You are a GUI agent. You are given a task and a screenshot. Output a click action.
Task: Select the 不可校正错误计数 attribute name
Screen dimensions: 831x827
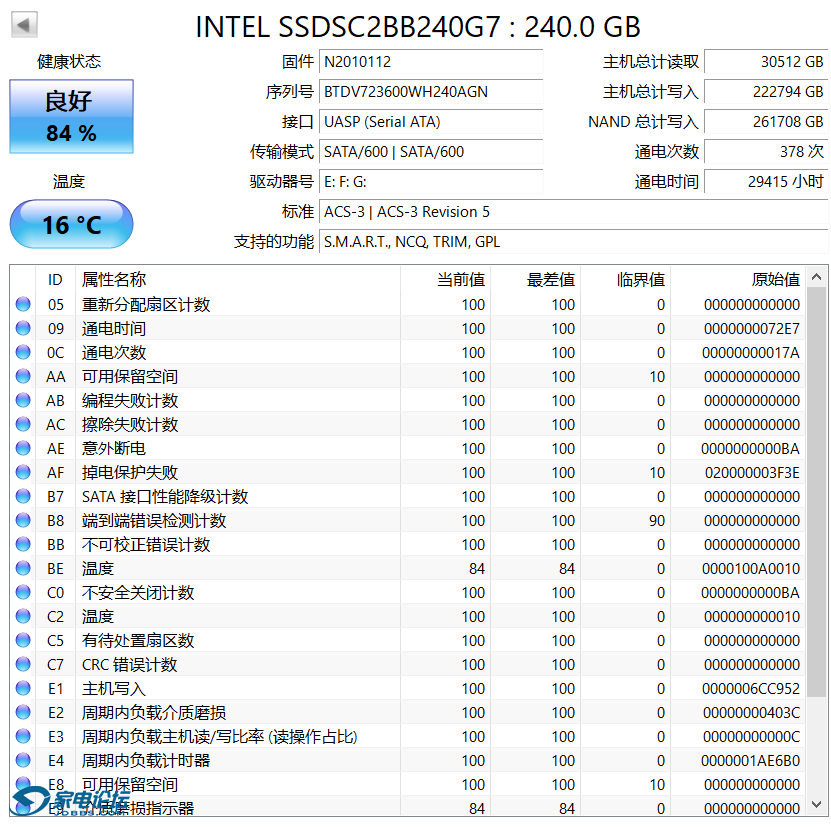pos(146,545)
